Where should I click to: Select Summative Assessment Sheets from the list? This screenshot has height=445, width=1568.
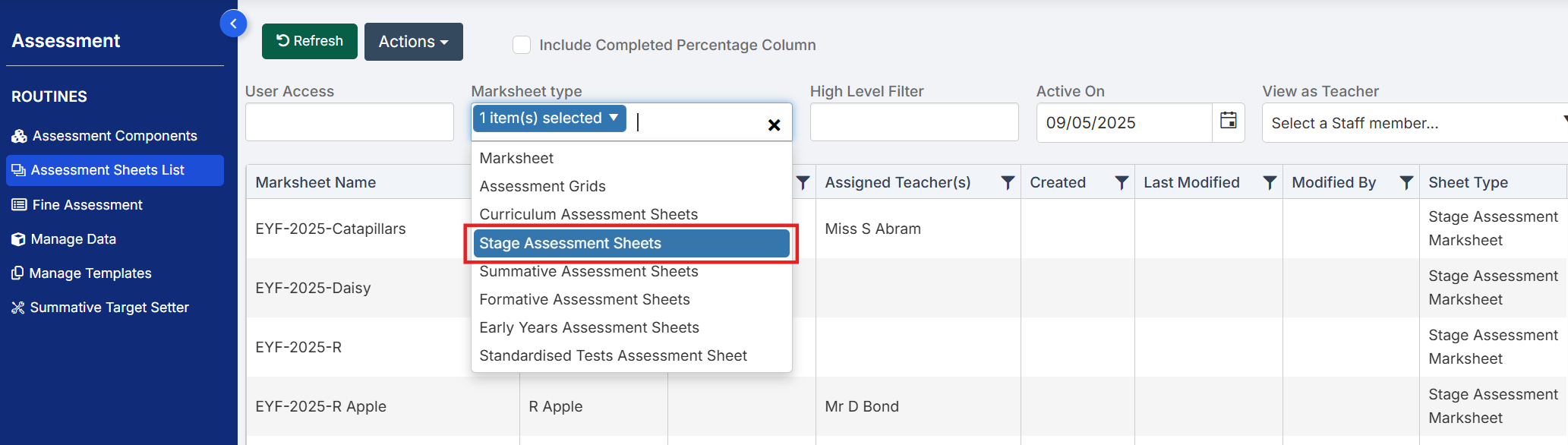588,272
